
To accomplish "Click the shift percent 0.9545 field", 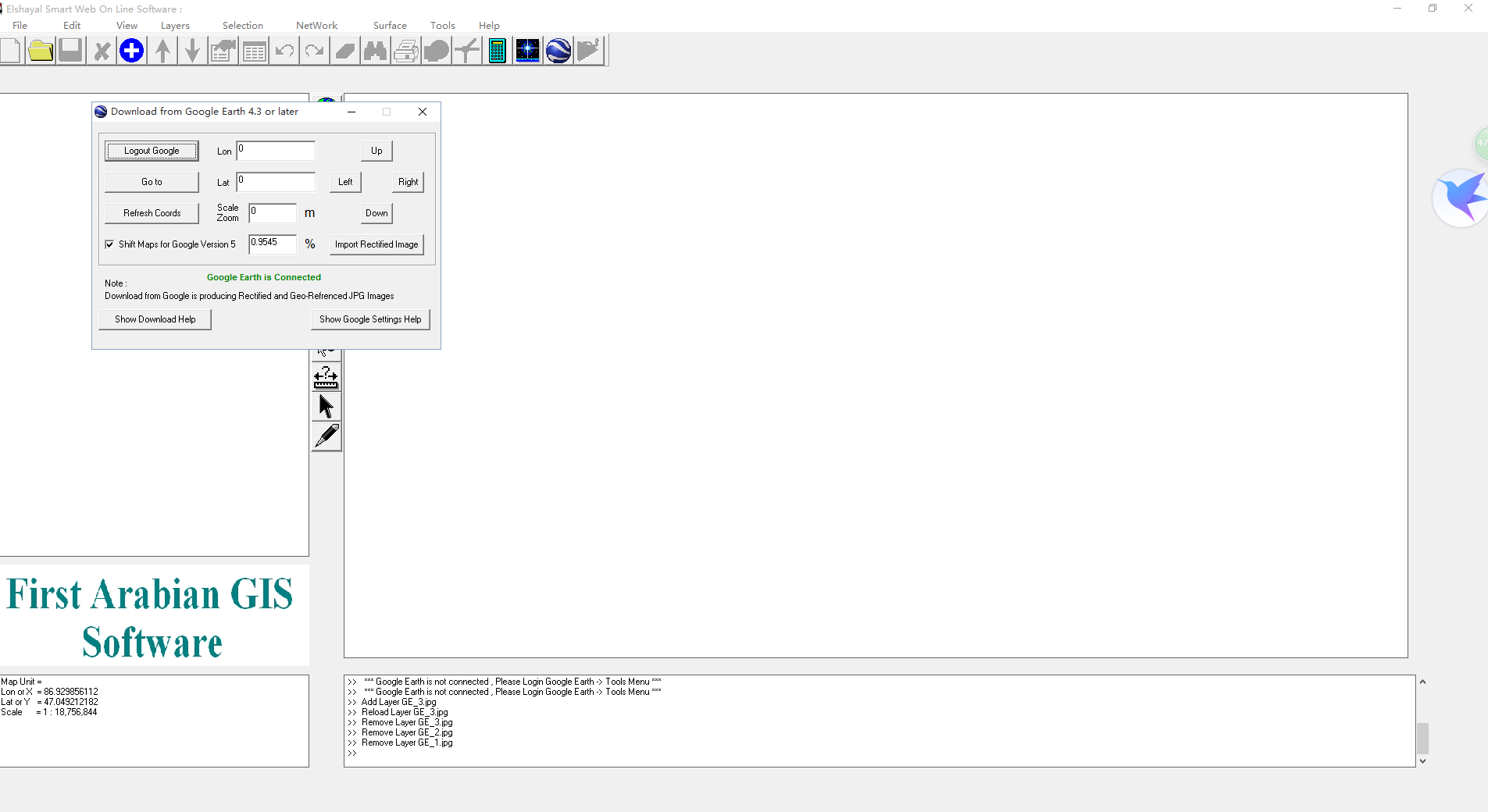I will (273, 244).
